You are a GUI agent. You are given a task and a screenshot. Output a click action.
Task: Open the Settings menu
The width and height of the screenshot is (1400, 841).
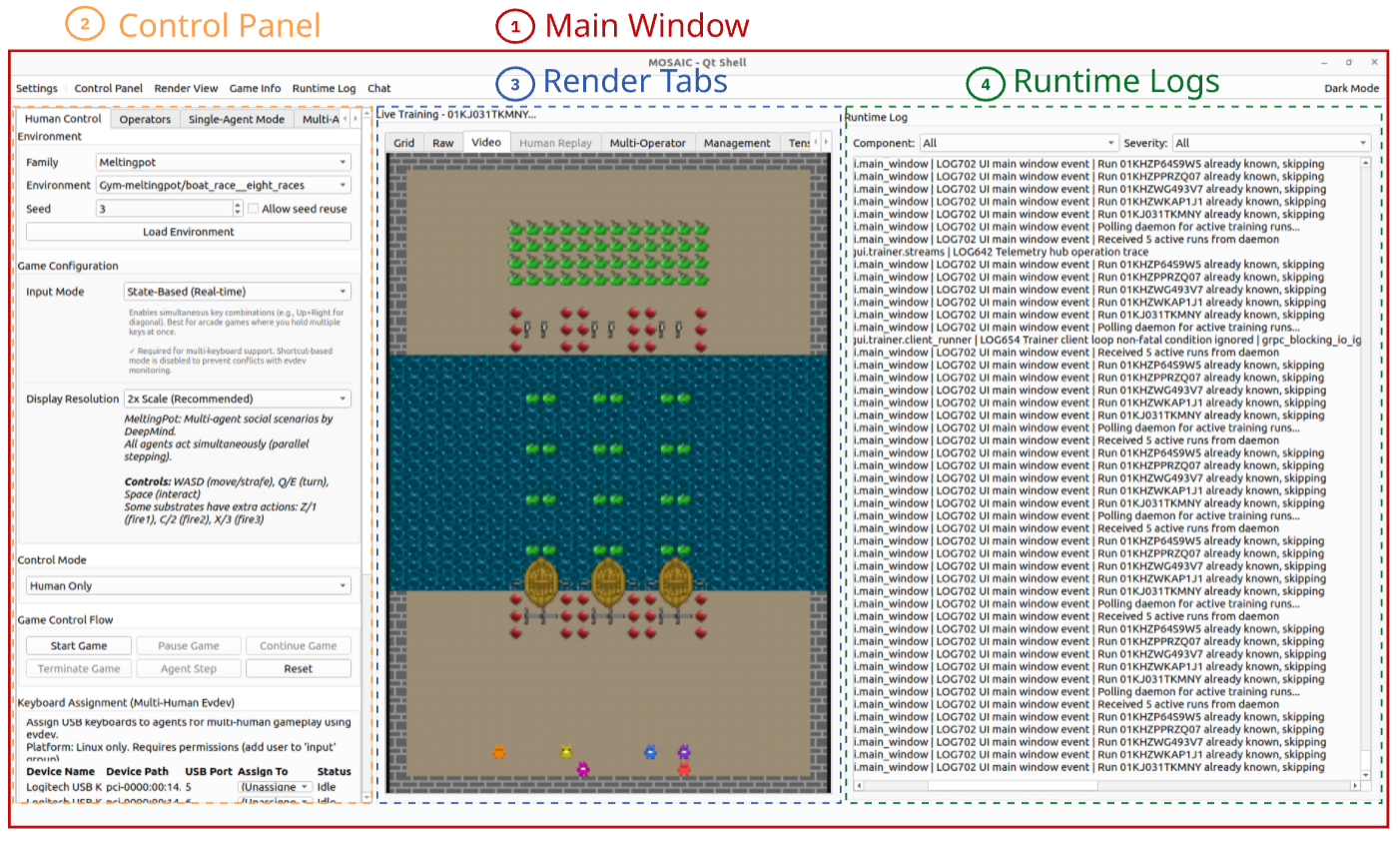[x=37, y=88]
